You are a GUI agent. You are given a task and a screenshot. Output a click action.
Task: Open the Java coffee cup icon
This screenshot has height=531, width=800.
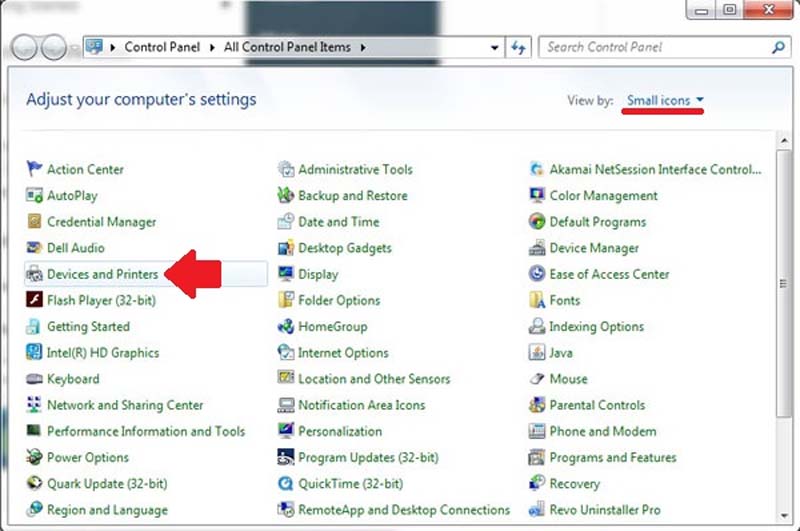click(x=537, y=353)
